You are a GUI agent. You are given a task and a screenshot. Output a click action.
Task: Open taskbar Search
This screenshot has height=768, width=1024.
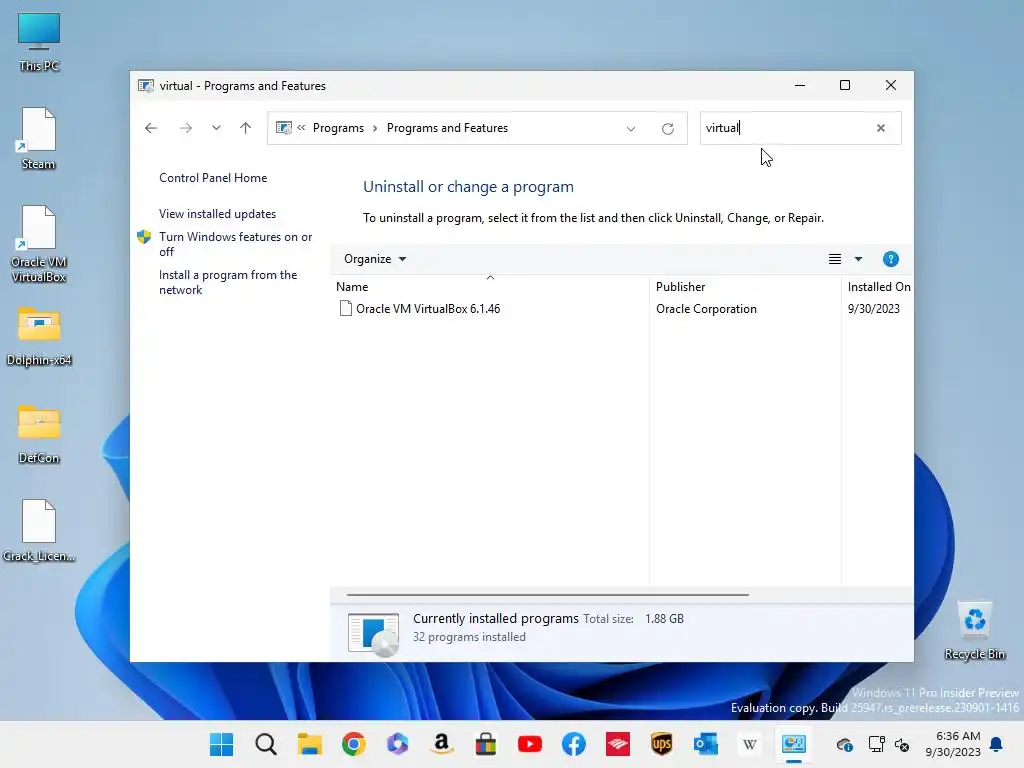[x=266, y=744]
